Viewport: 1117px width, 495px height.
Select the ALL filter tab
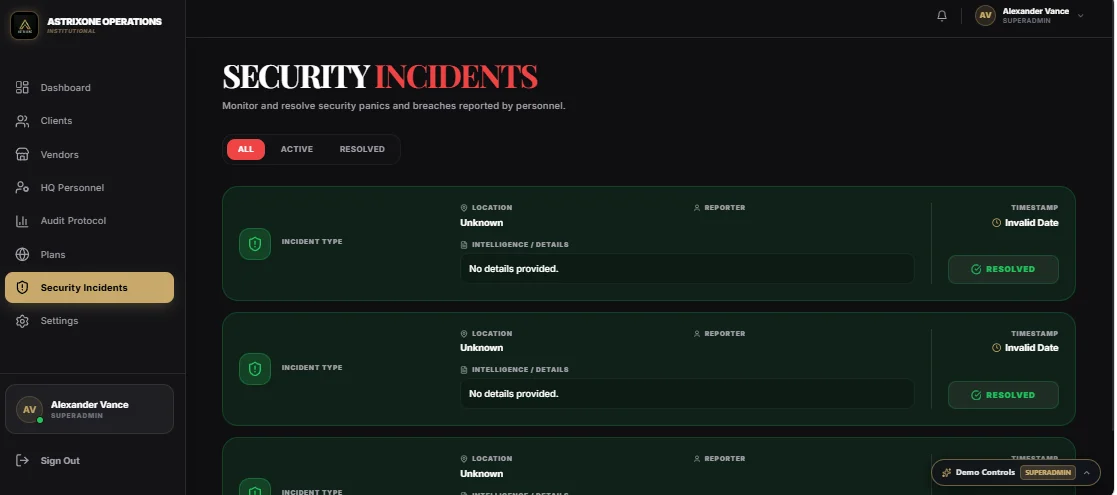click(x=246, y=150)
